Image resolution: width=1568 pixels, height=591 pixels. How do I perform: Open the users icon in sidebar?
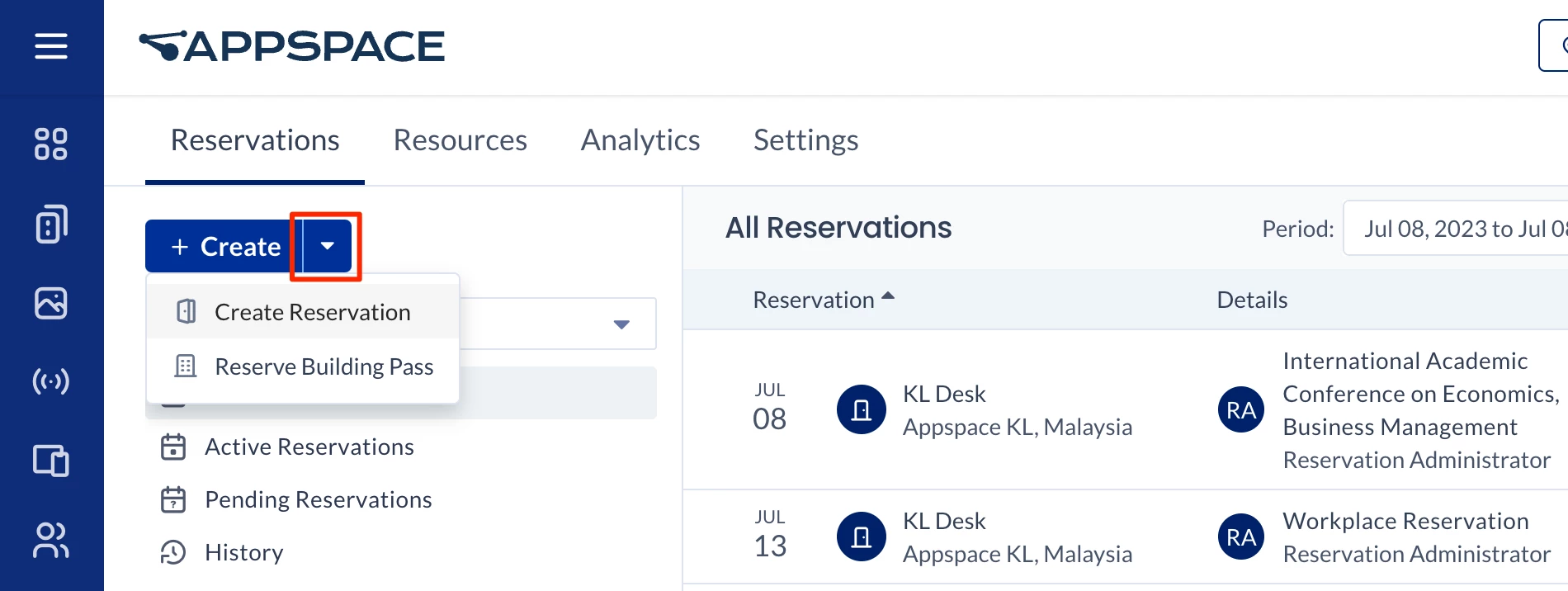point(50,541)
